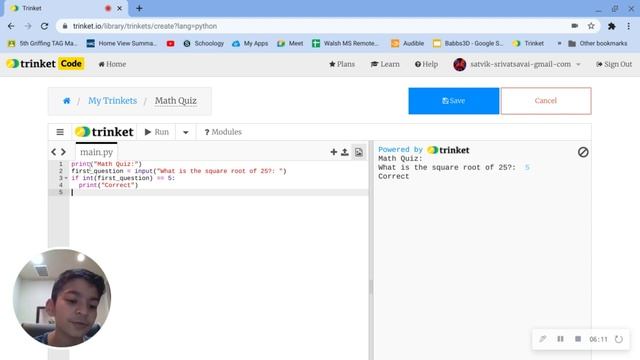This screenshot has height=360, width=640.
Task: Click the address bar URL
Action: point(145,26)
